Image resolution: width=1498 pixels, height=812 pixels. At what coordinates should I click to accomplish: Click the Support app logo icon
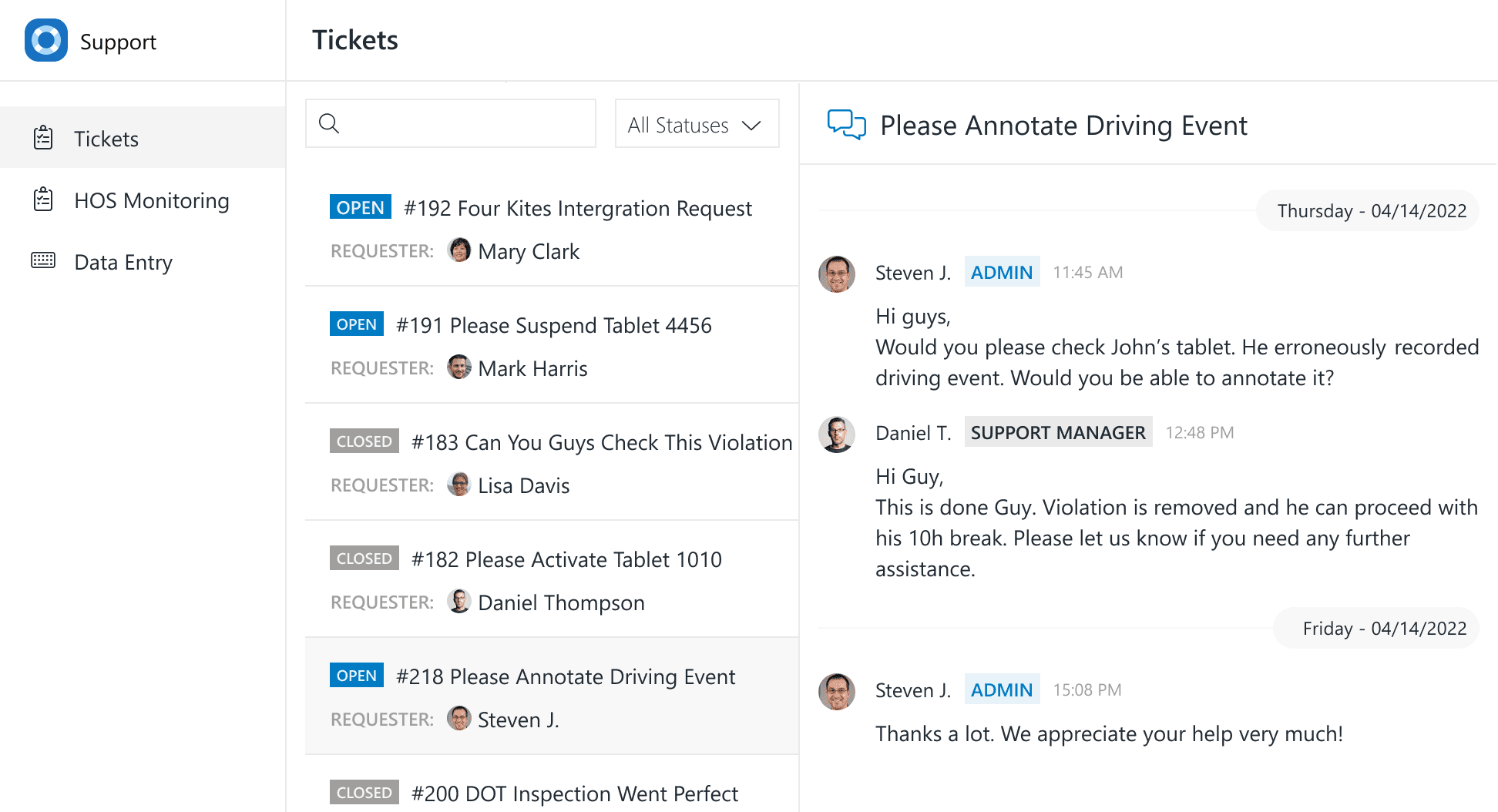(x=46, y=40)
